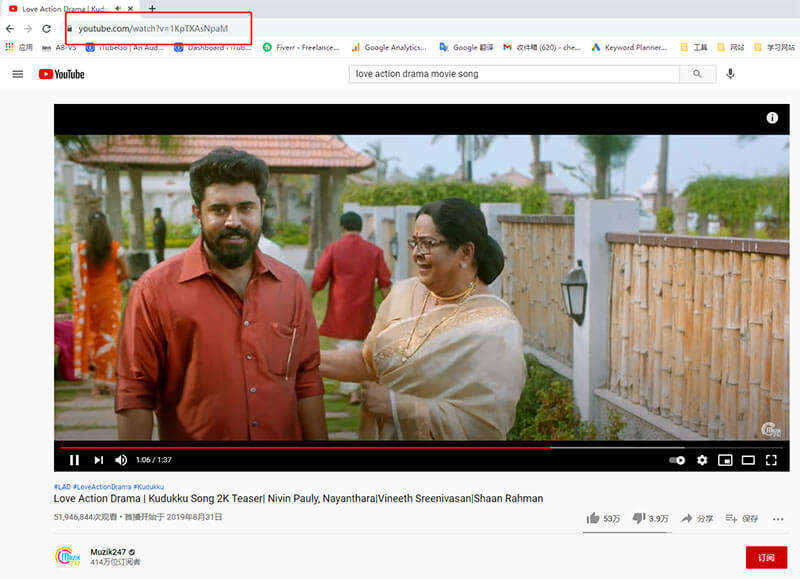
Task: Toggle autoplay in the player controls
Action: 676,459
